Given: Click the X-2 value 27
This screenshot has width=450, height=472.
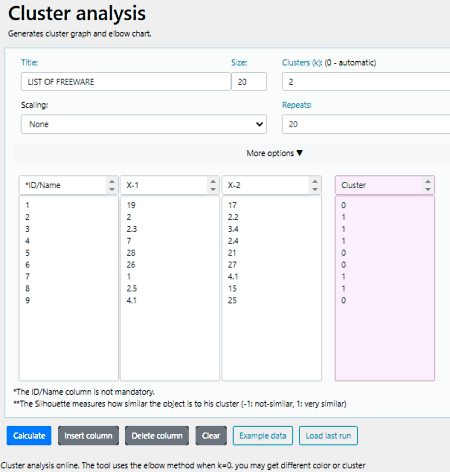Looking at the screenshot, I should click(232, 265).
